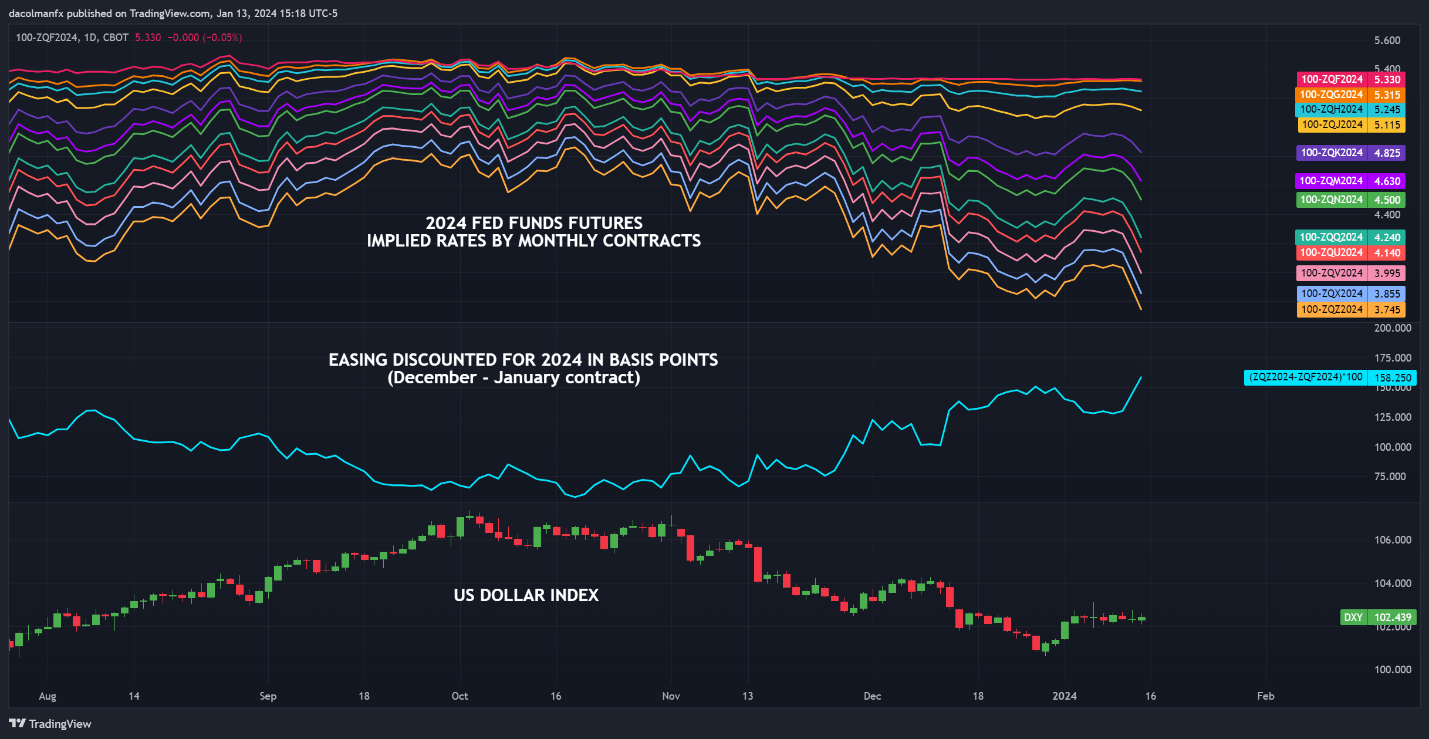Select the 100-ZQU2024 4.140 price label
This screenshot has width=1429, height=739.
(x=1351, y=253)
